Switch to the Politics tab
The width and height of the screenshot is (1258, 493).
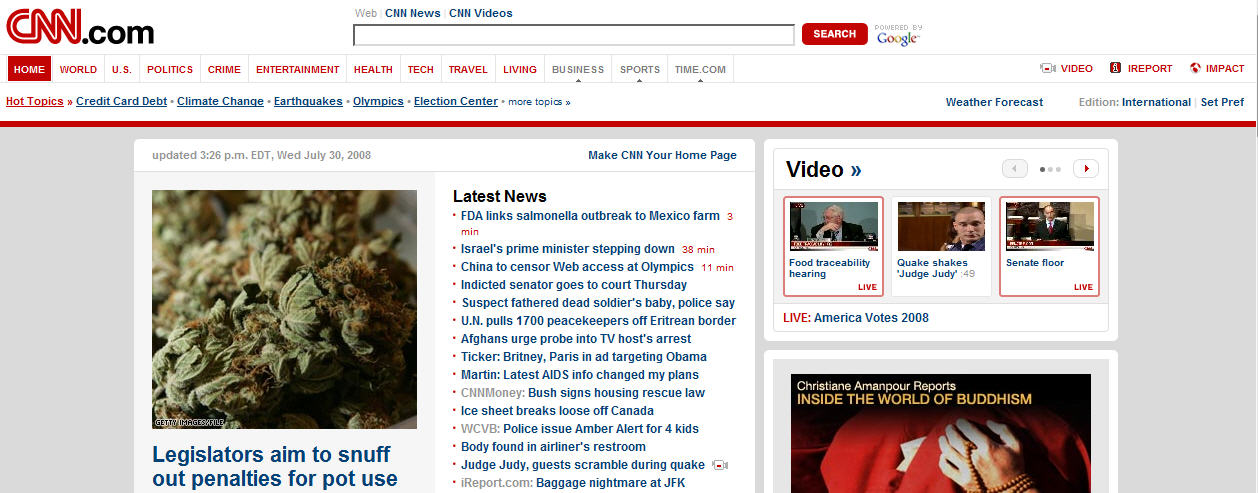(170, 70)
